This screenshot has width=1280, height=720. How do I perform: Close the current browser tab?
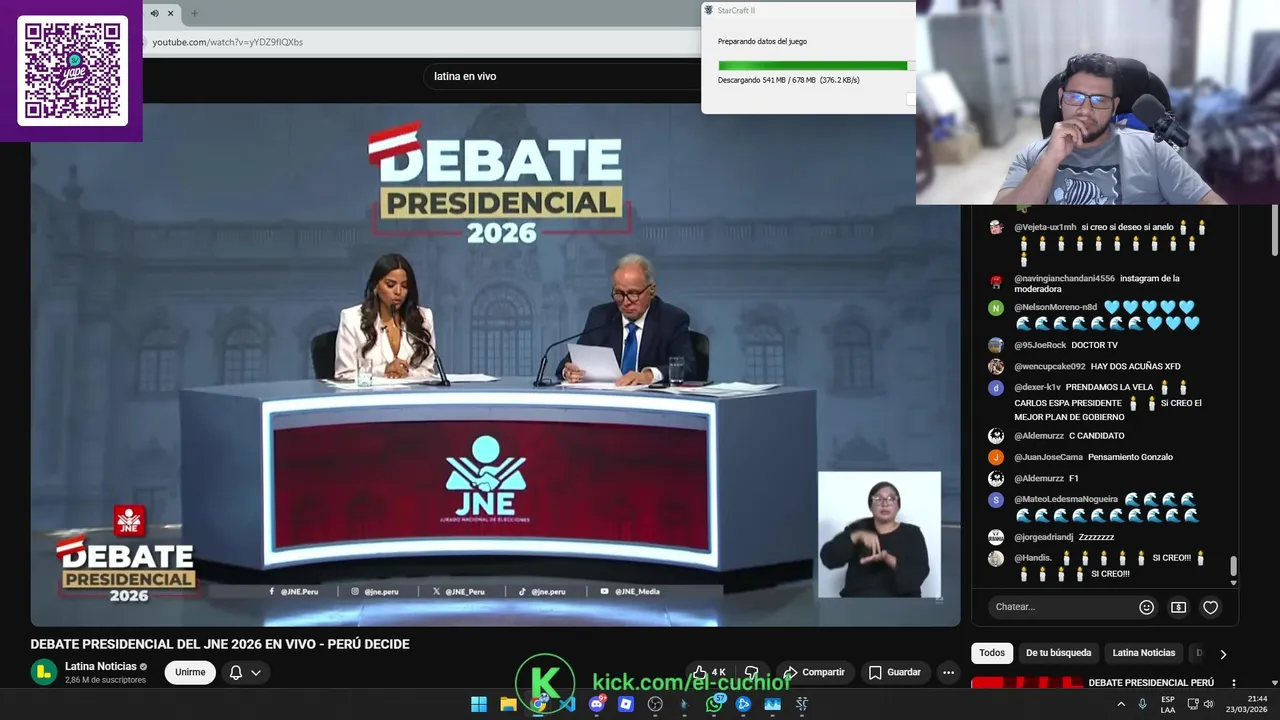click(171, 13)
